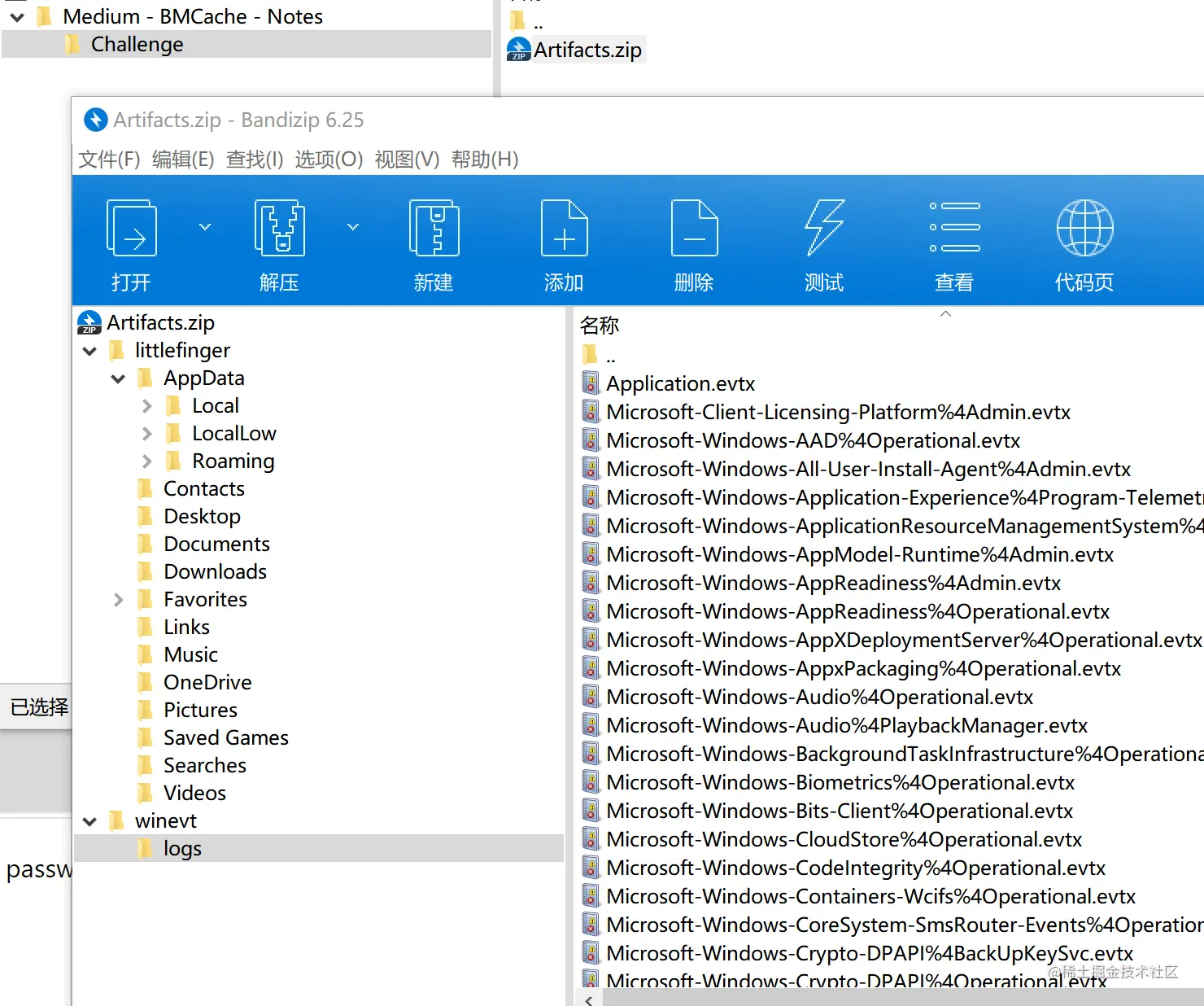The width and height of the screenshot is (1204, 1006).
Task: Click the 查看 (View) list icon
Action: click(954, 227)
